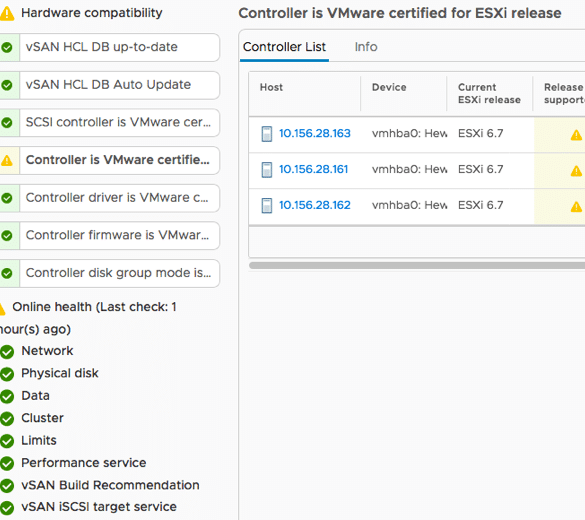Click green check icon for Controller disk group mode
Image resolution: width=585 pixels, height=520 pixels.
click(7, 273)
